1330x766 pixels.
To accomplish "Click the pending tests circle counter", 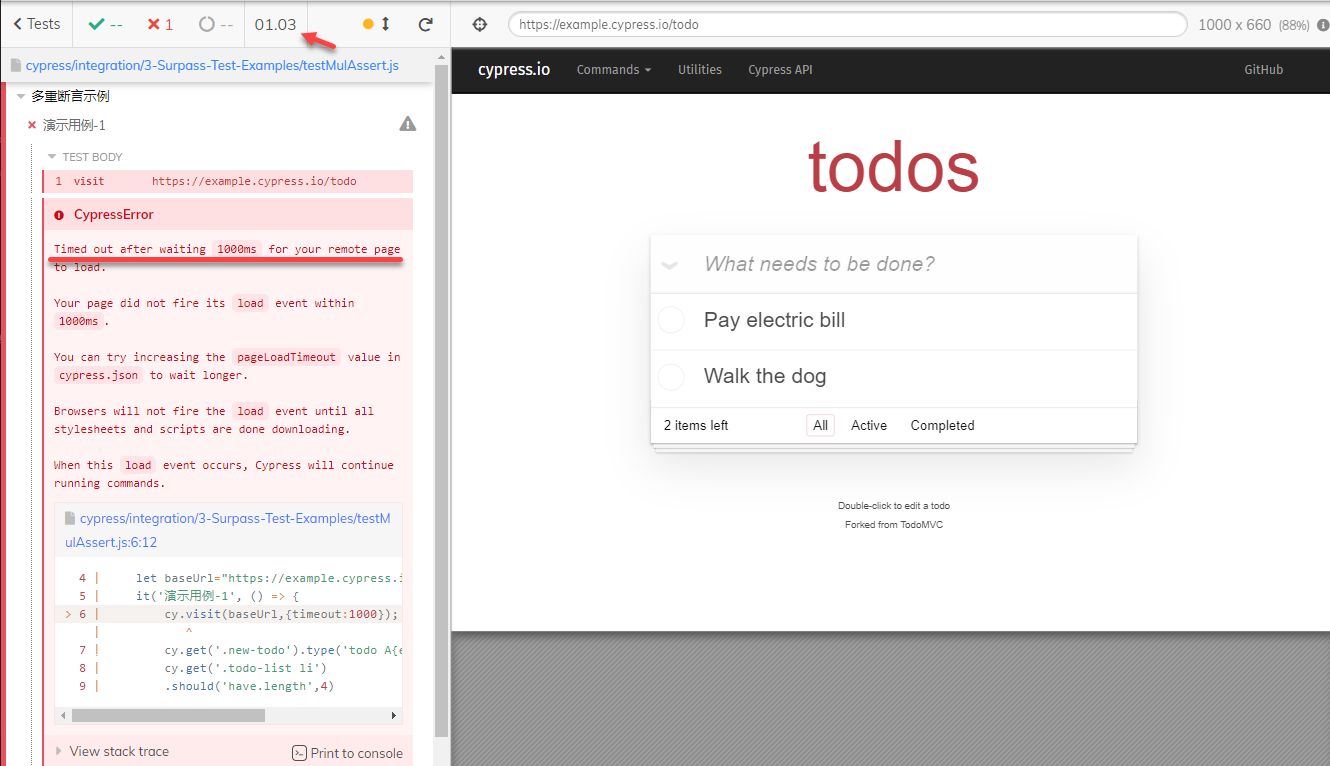I will pos(216,24).
